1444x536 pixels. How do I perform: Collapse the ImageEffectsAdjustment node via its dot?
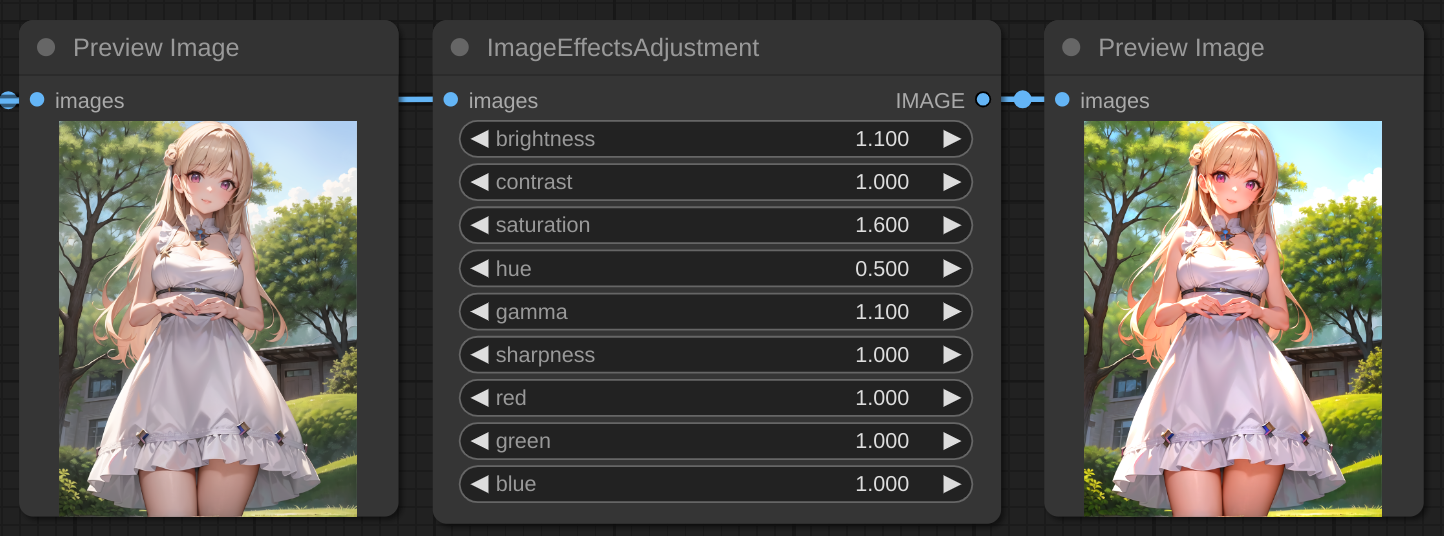(460, 48)
